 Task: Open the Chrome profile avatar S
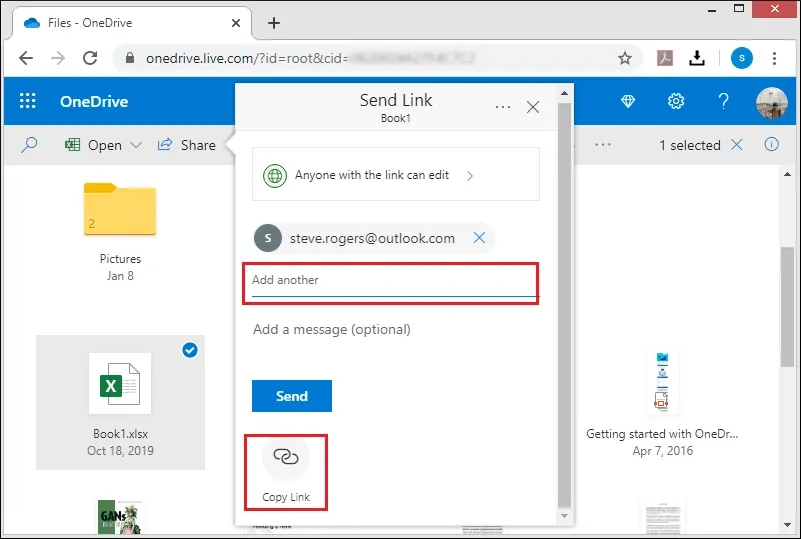[x=742, y=58]
